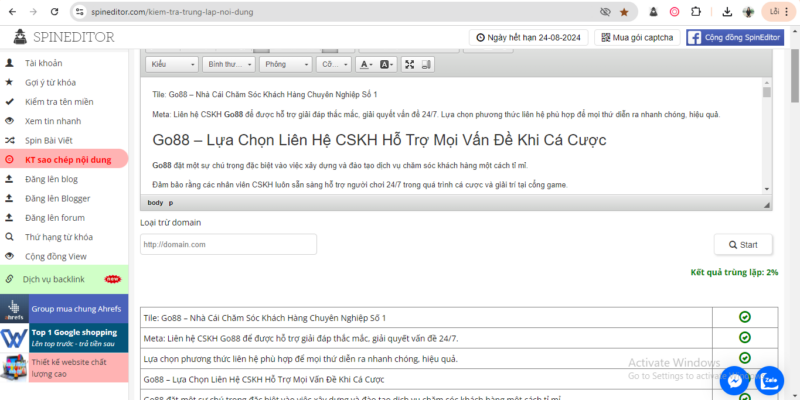
Task: Open the Phông font dropdown
Action: tap(285, 64)
